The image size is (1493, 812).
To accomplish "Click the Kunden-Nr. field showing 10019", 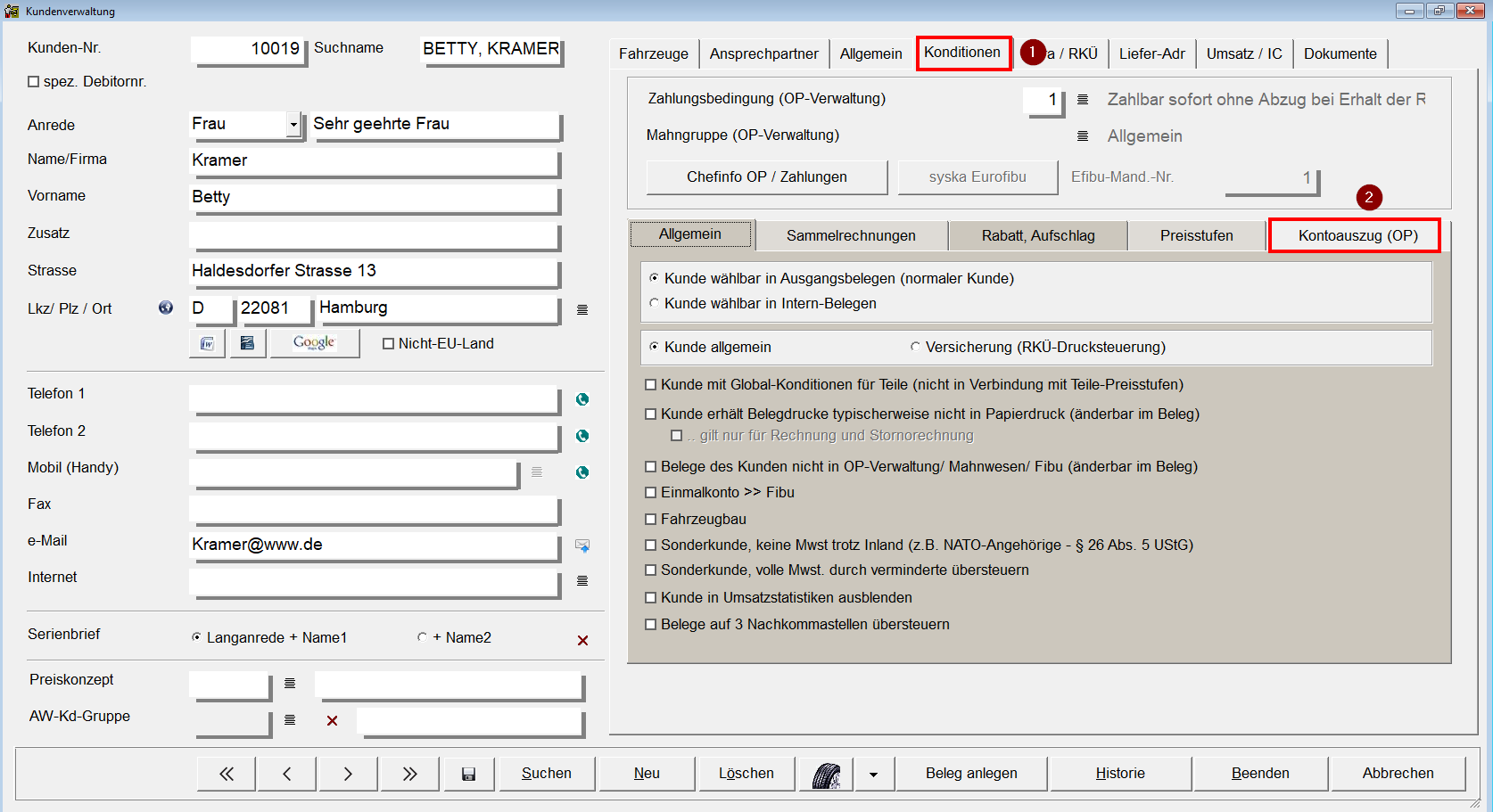I will [x=249, y=50].
